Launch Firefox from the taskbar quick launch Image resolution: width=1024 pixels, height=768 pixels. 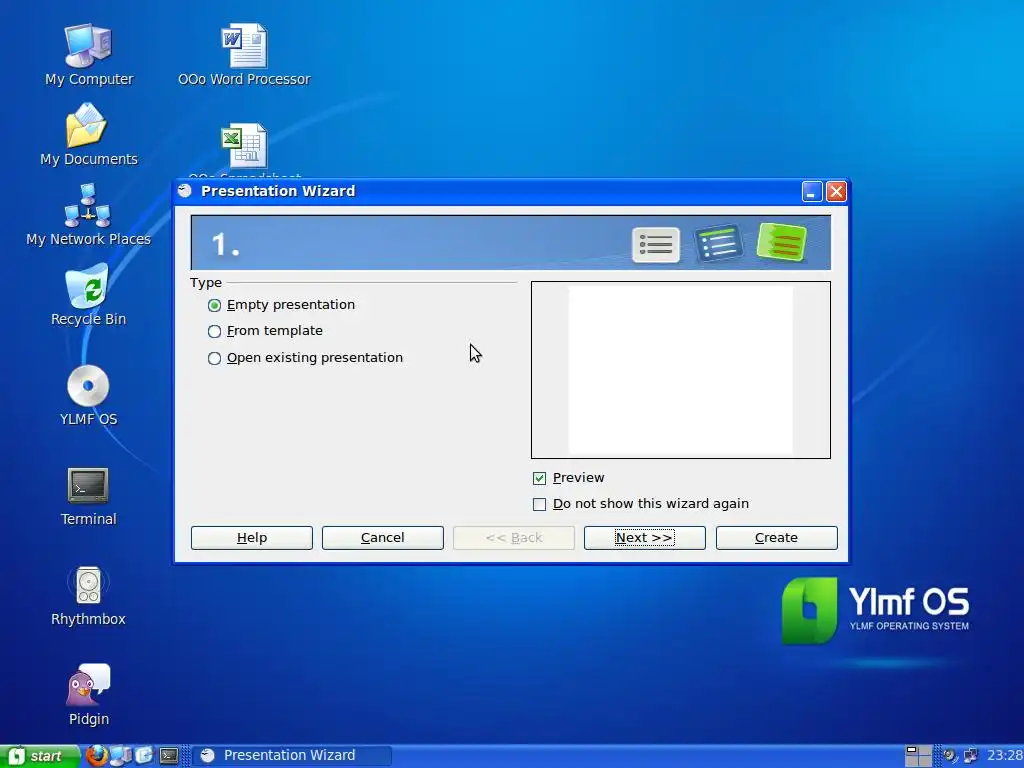click(x=97, y=756)
